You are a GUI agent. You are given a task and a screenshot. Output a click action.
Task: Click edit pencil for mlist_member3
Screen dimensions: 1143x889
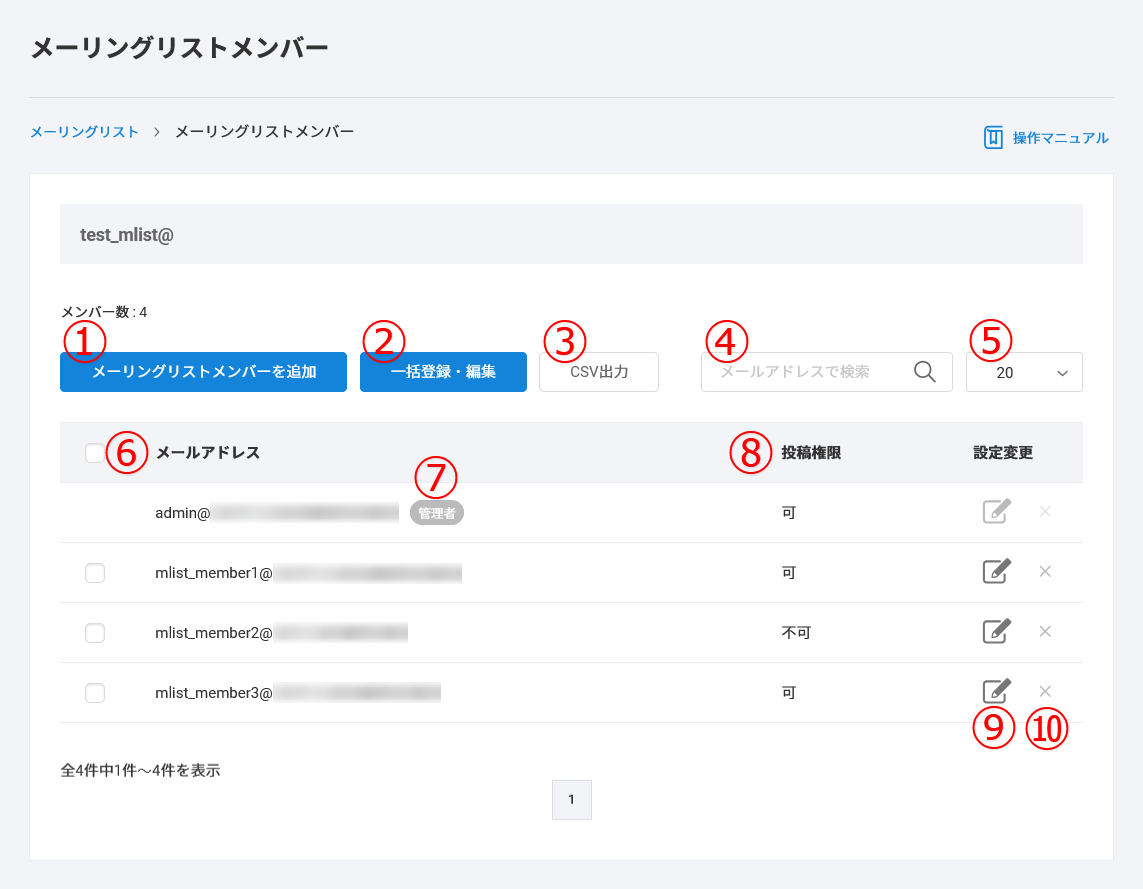(996, 691)
